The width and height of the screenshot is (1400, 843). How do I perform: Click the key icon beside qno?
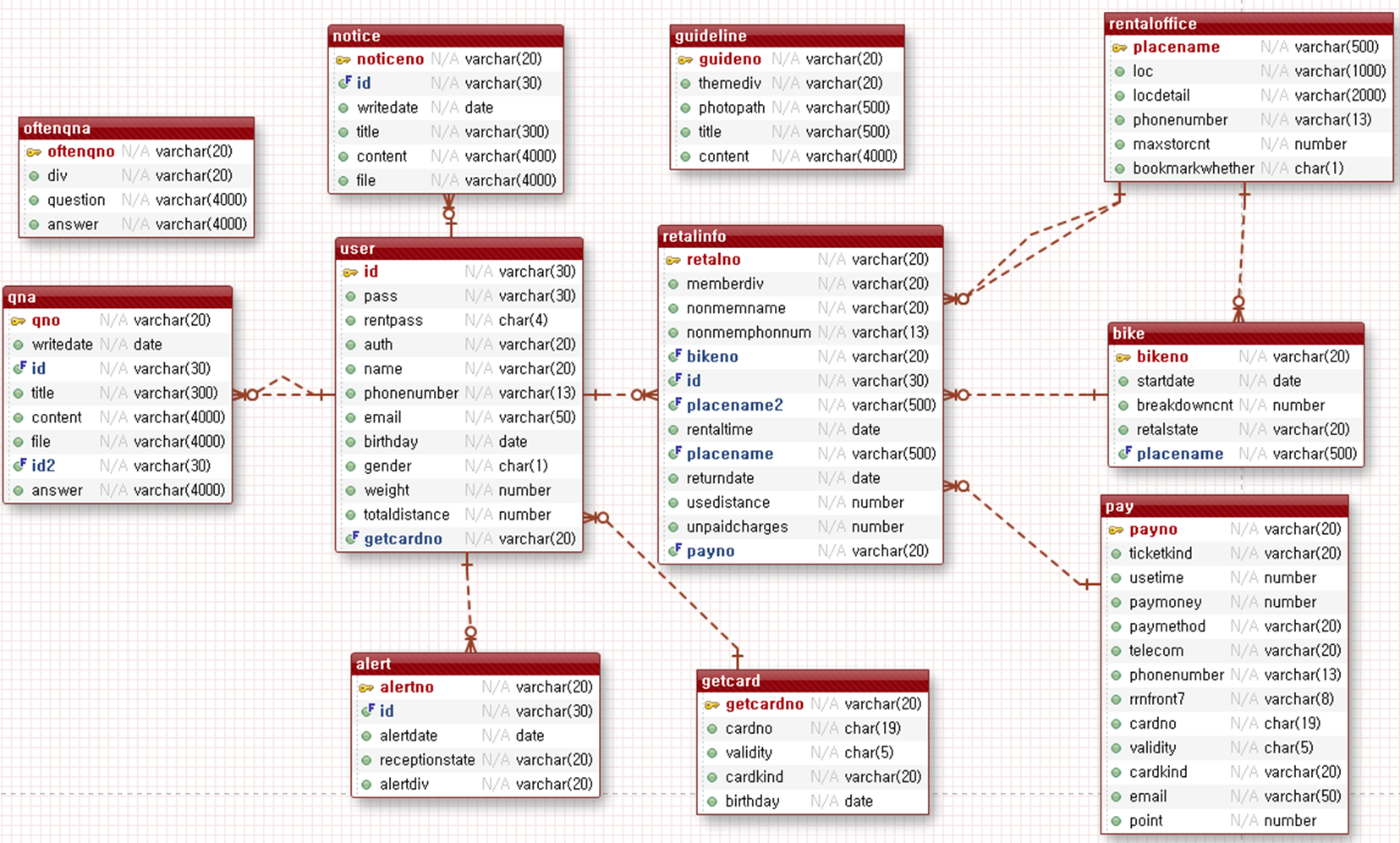point(18,322)
